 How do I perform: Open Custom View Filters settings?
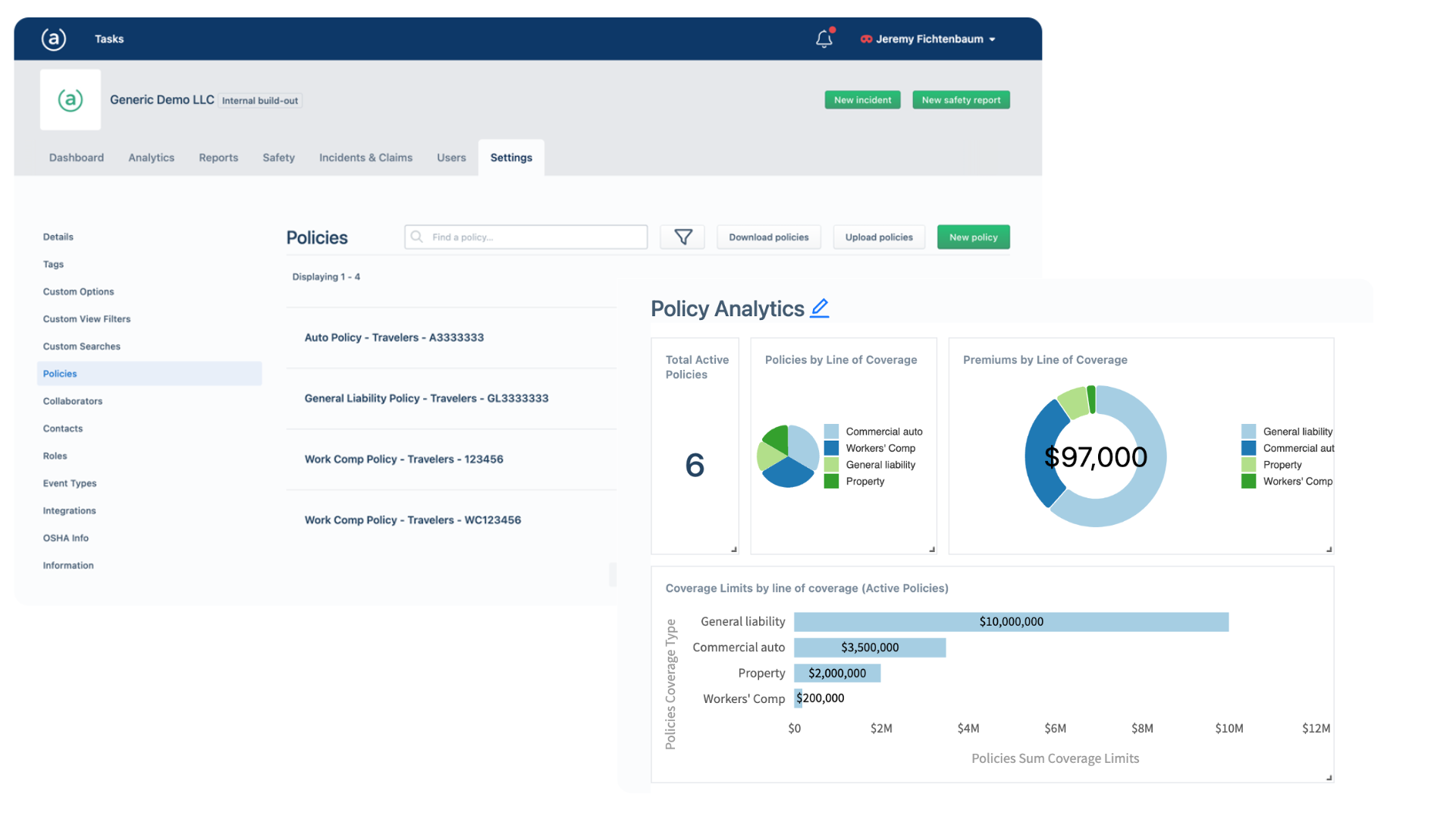[x=86, y=319]
